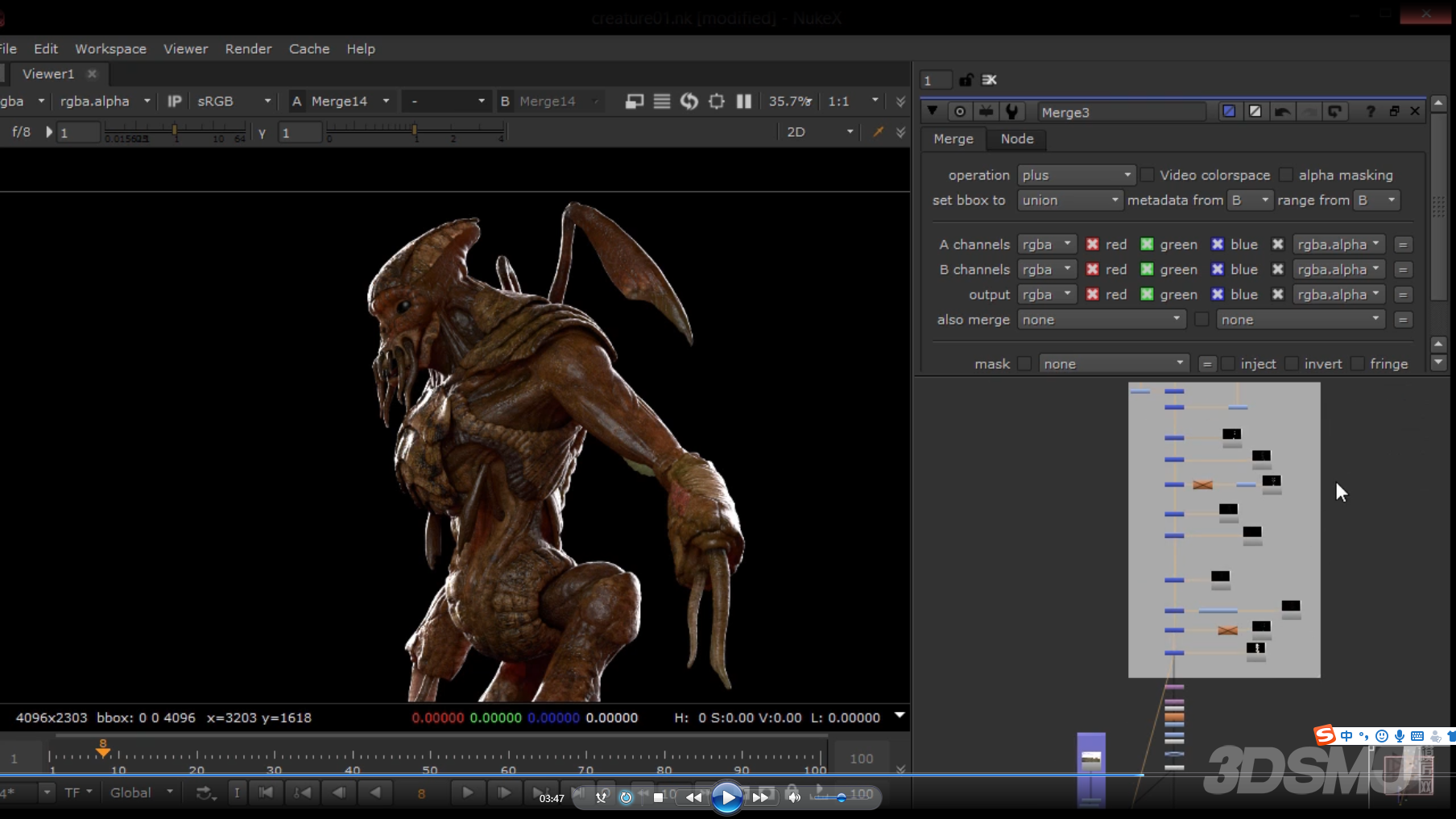This screenshot has height=819, width=1456.
Task: Open the Merge3 wrench tools icon
Action: click(x=1011, y=112)
